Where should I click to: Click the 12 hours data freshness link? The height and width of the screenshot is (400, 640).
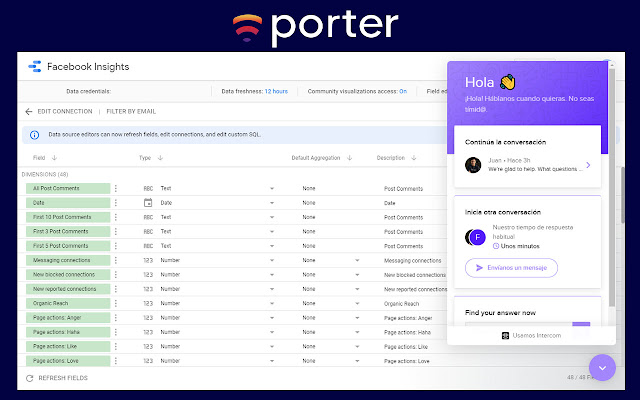276,91
